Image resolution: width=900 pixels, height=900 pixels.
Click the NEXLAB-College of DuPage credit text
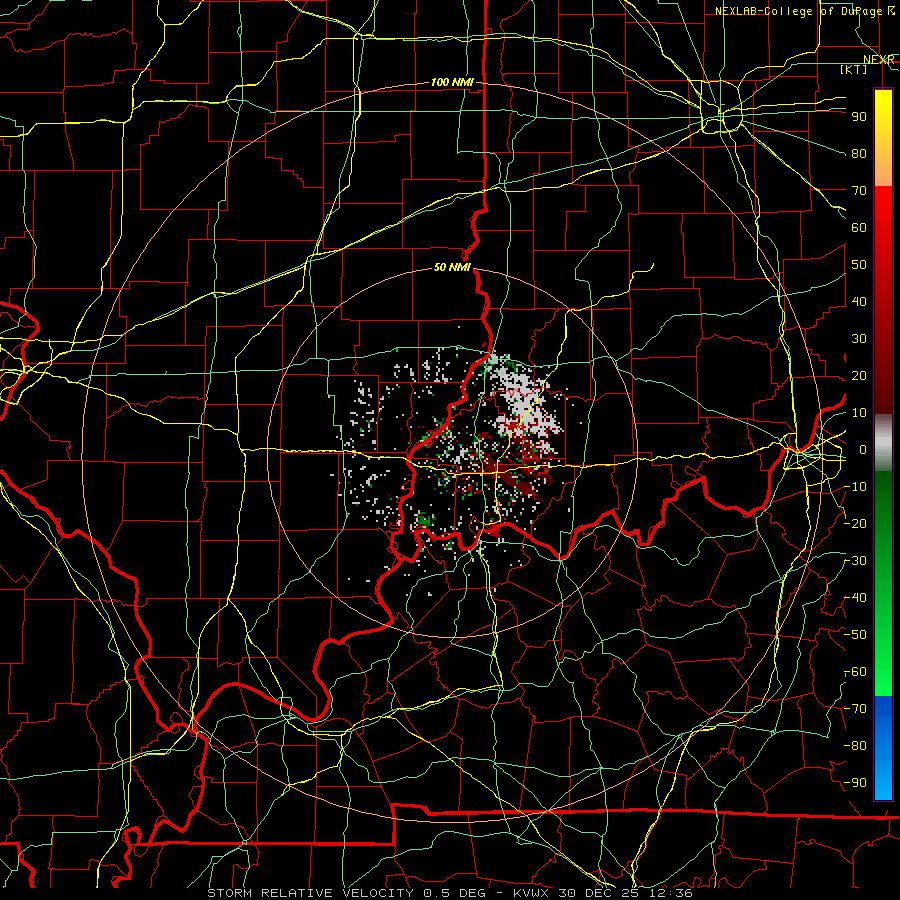(x=798, y=11)
